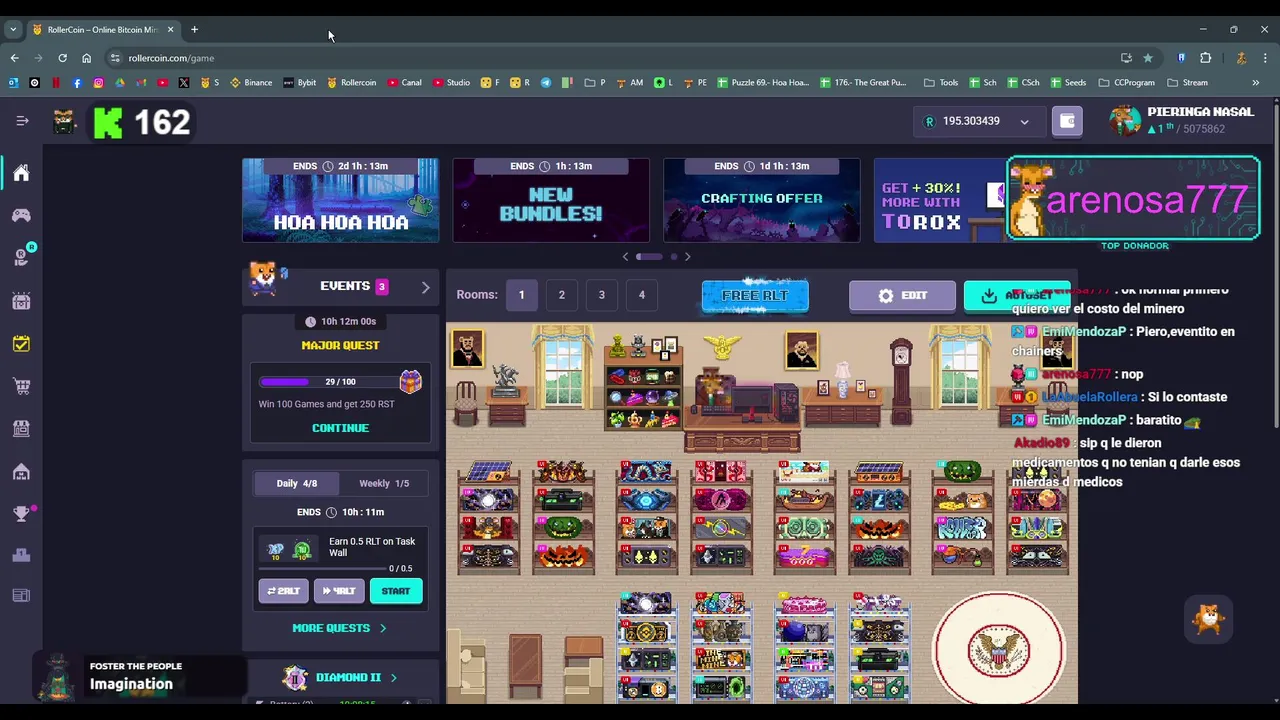Open the Games controller icon in sidebar
1280x720 pixels.
pos(21,215)
